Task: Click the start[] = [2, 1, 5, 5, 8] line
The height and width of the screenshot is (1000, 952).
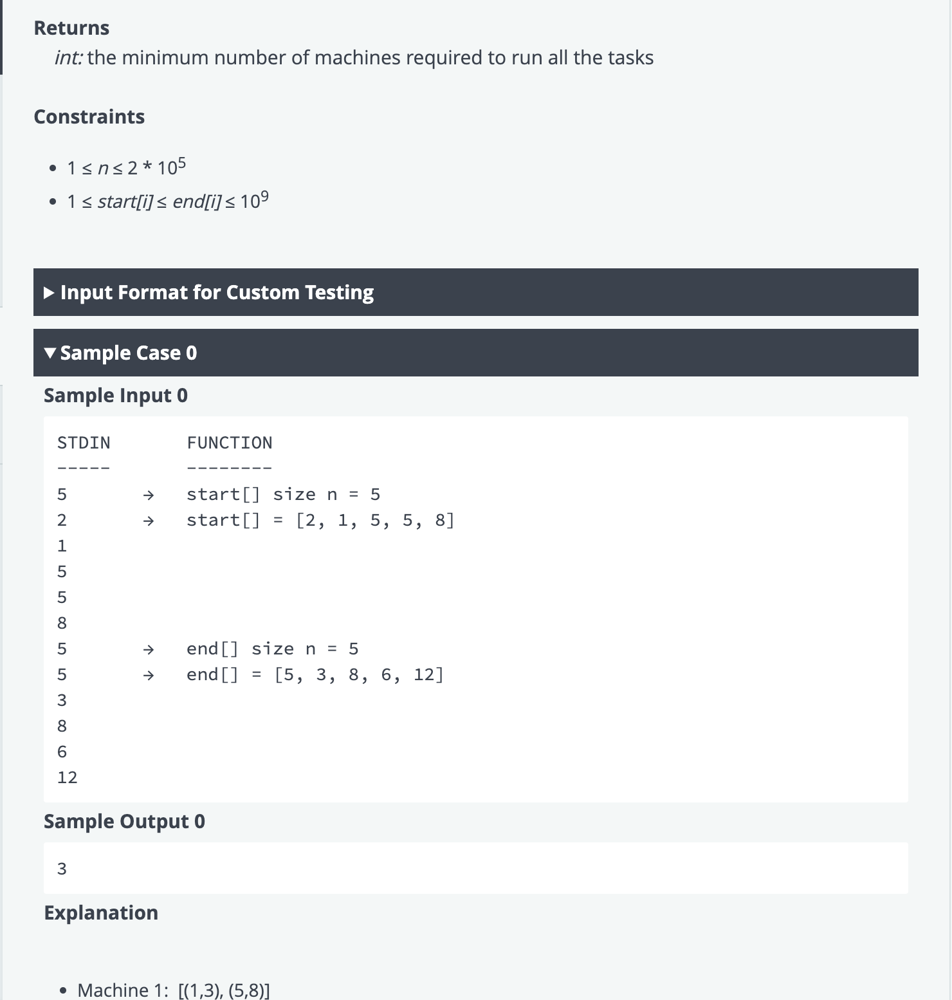Action: pos(320,521)
